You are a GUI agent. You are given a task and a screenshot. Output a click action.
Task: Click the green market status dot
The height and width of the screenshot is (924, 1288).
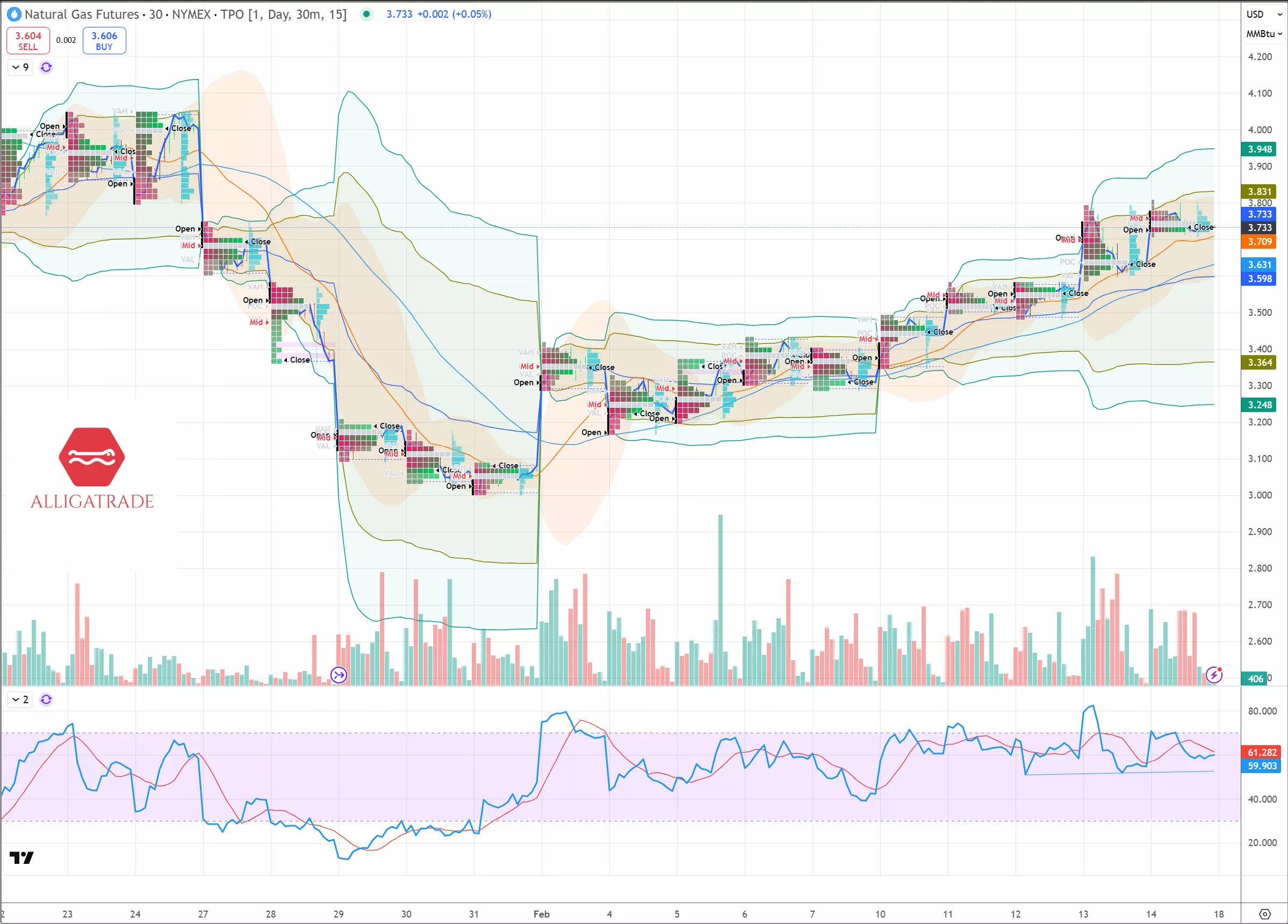coord(367,14)
